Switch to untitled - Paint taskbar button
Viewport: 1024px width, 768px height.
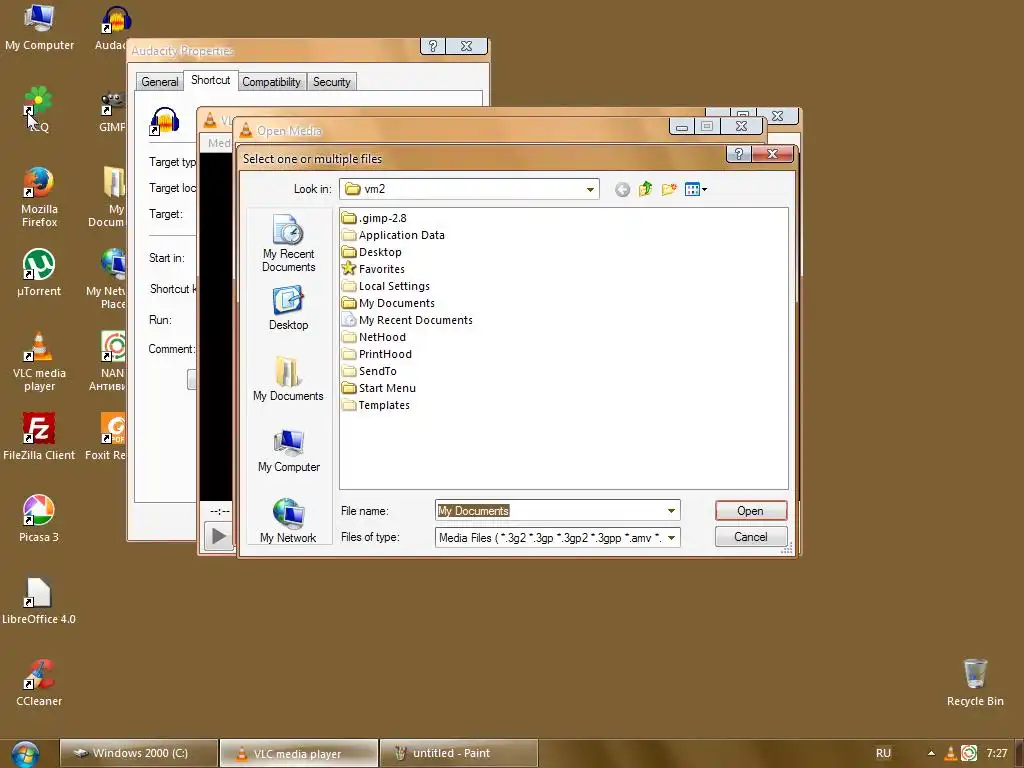pyautogui.click(x=458, y=753)
